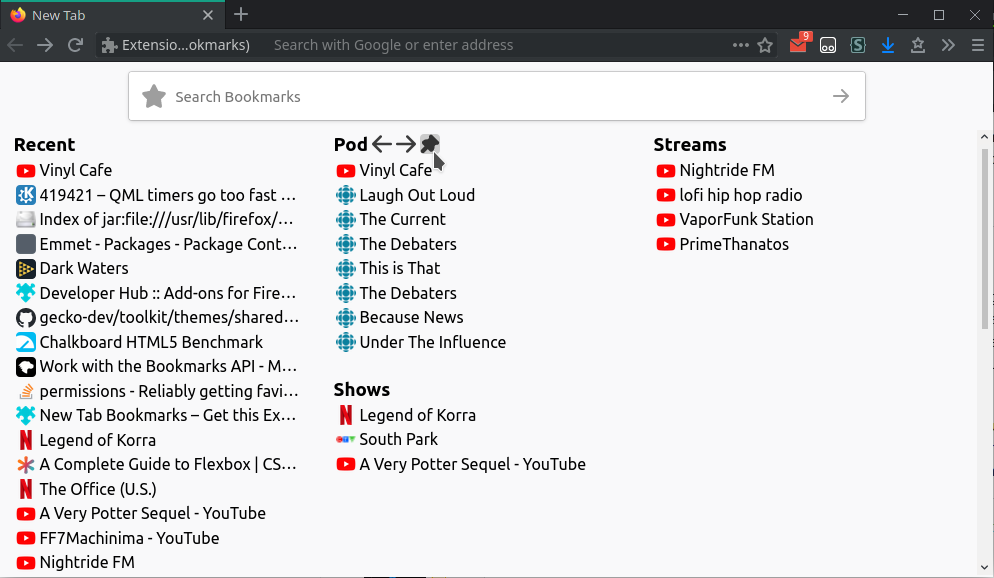Select the New Tab browser tab
Image resolution: width=994 pixels, height=578 pixels.
click(112, 15)
